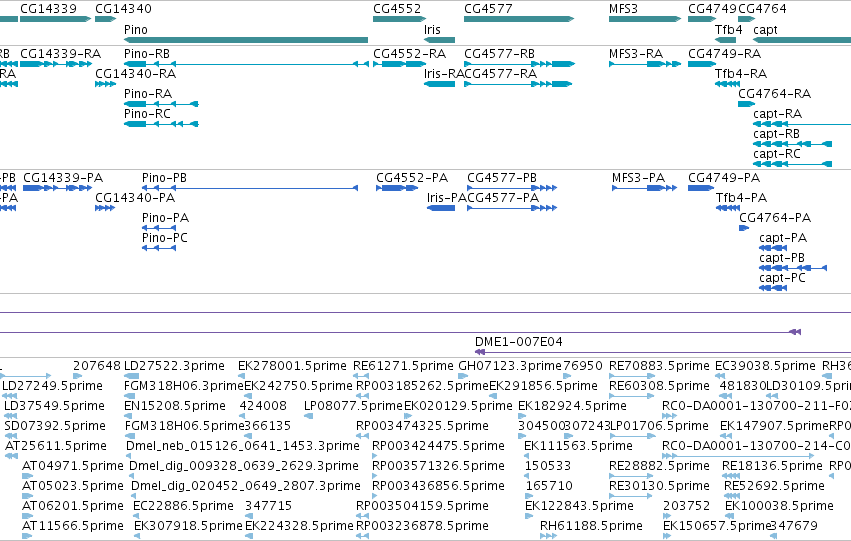851x541 pixels.
Task: Click EST EC22886.5prime
Action: (136, 516)
